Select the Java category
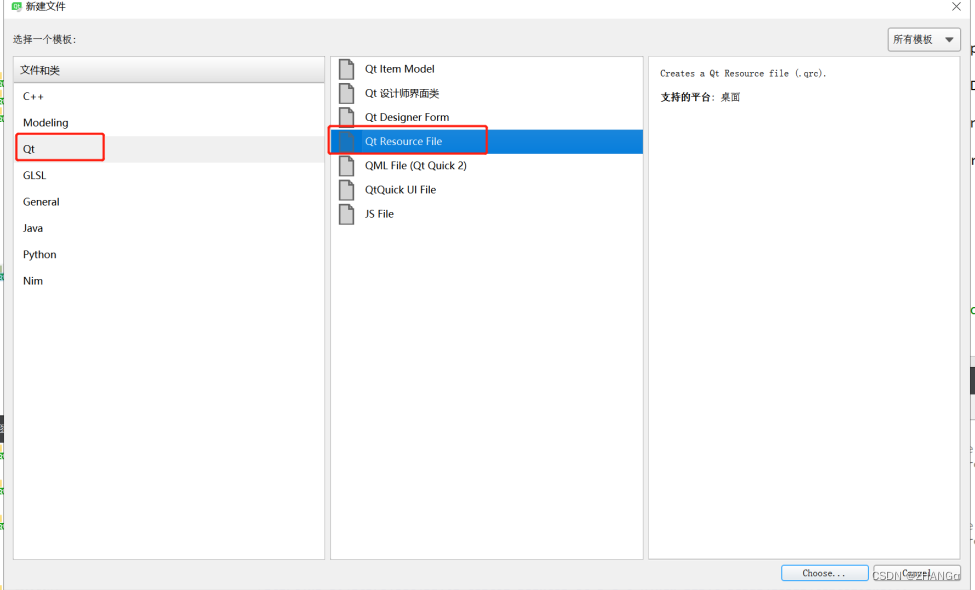Screen dimensions: 975x590 [169, 228]
